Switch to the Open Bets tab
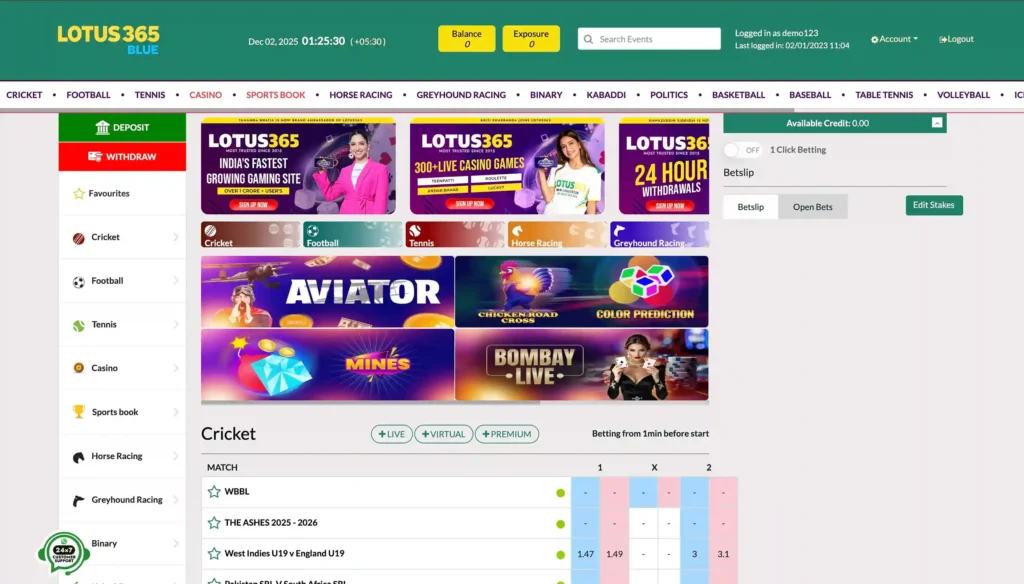The height and width of the screenshot is (584, 1024). 812,206
